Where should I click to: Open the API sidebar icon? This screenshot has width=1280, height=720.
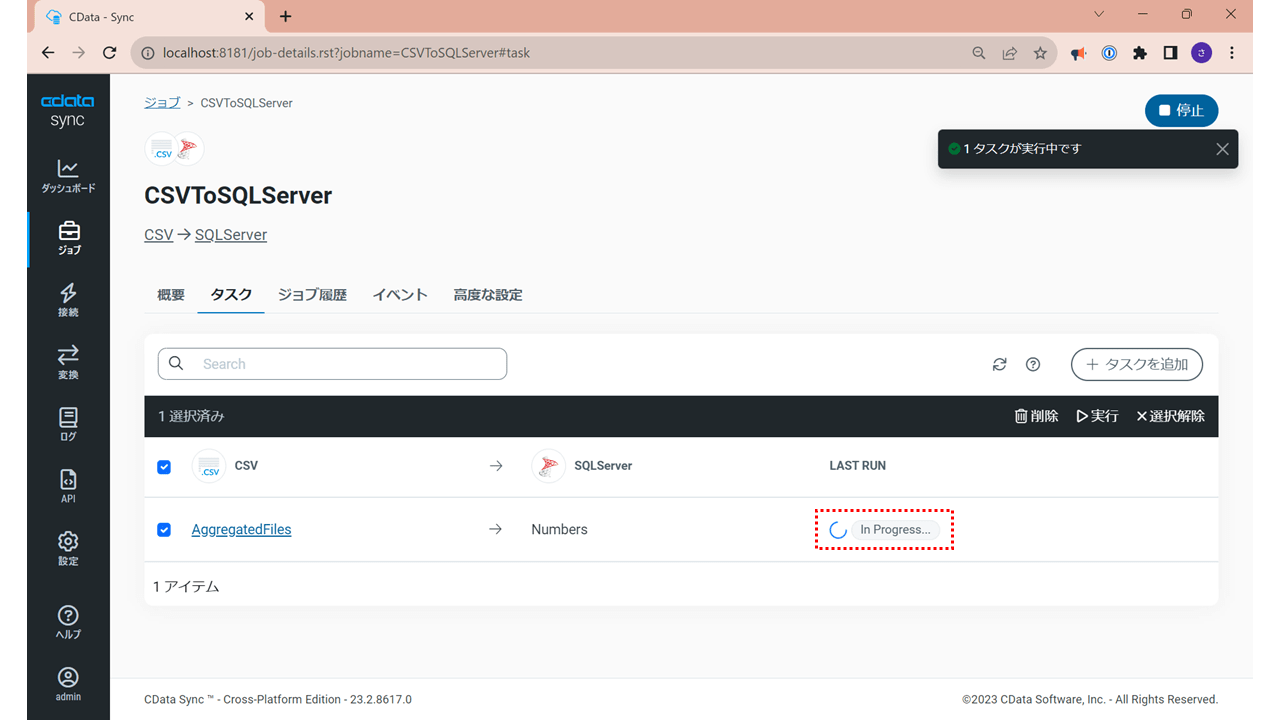[68, 486]
